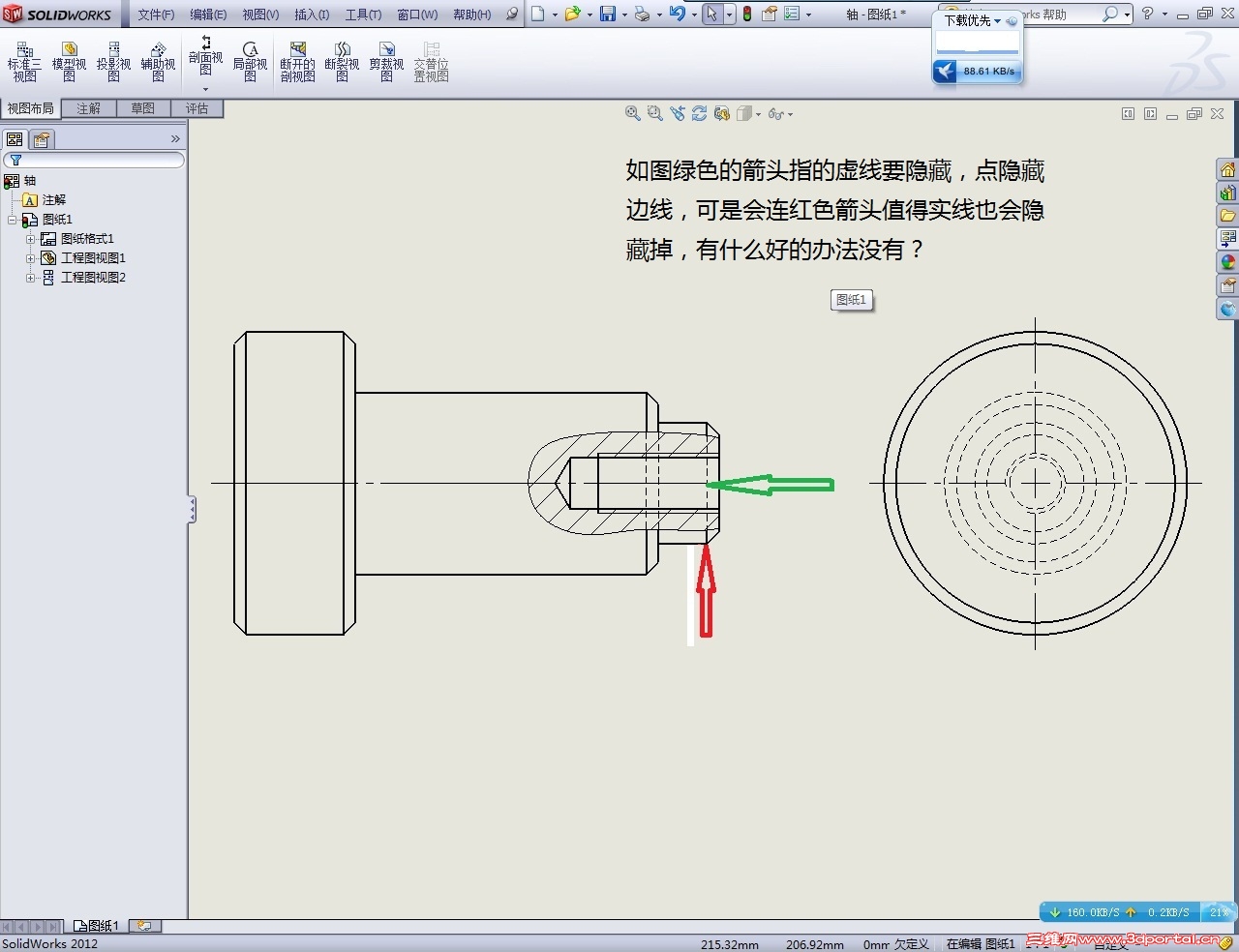Open the 编辑(E) menu
The image size is (1239, 952).
click(x=208, y=15)
